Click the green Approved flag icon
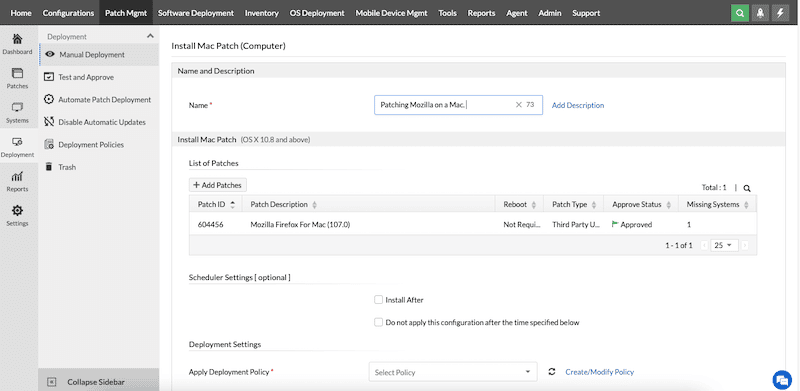Viewport: 800px width, 391px height. (615, 224)
